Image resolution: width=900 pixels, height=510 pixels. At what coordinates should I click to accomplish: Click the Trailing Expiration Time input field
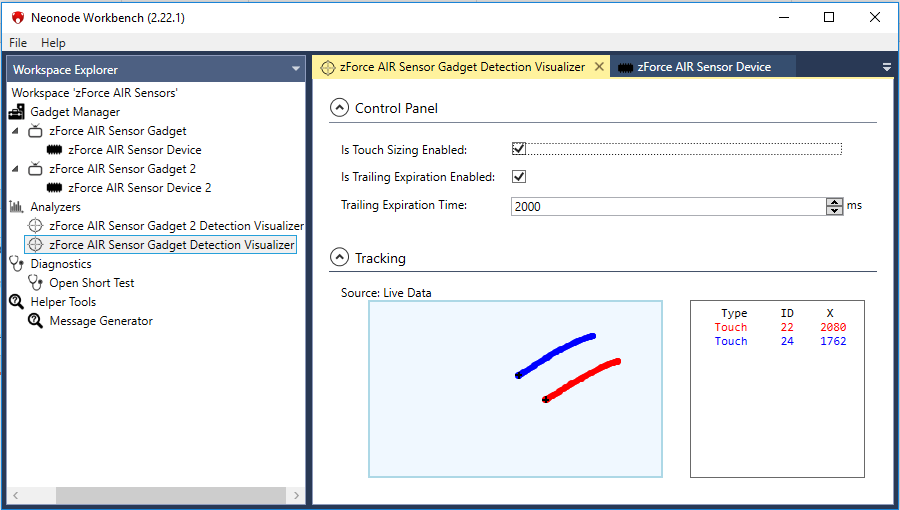pos(667,206)
